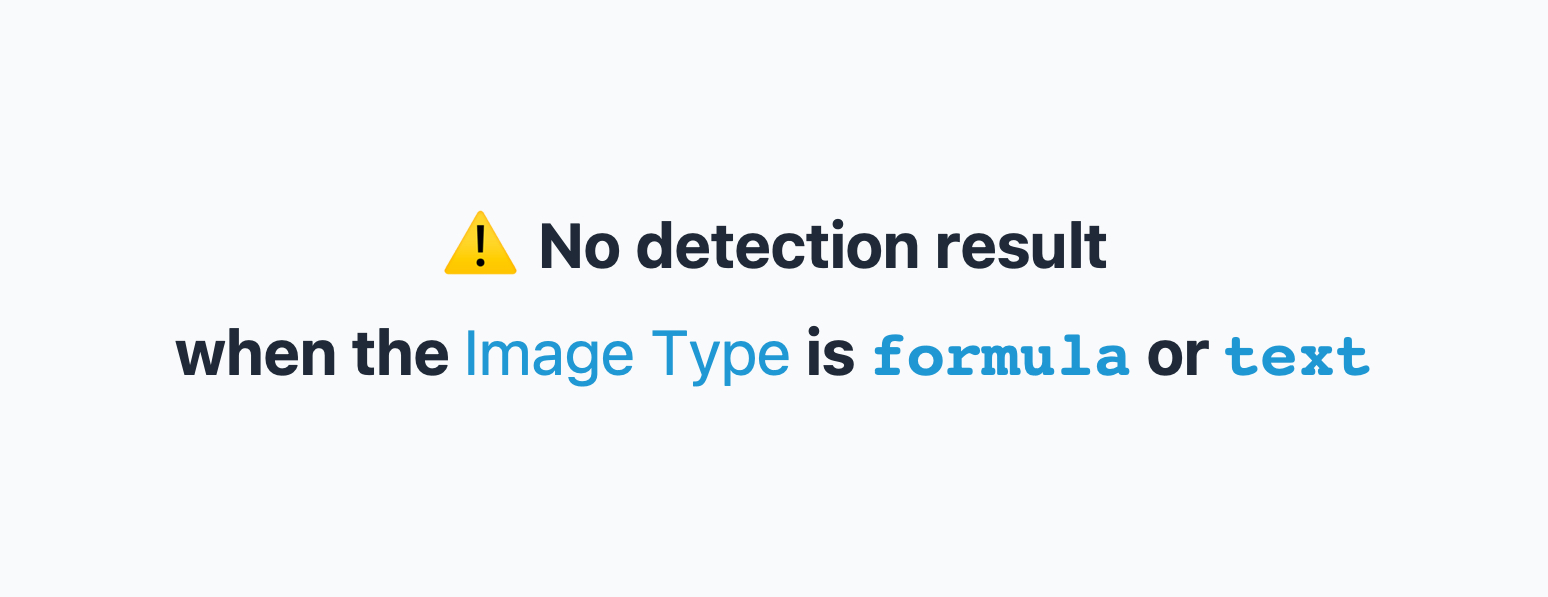
Task: Click the 'N' in 'No detection result'
Action: click(561, 247)
